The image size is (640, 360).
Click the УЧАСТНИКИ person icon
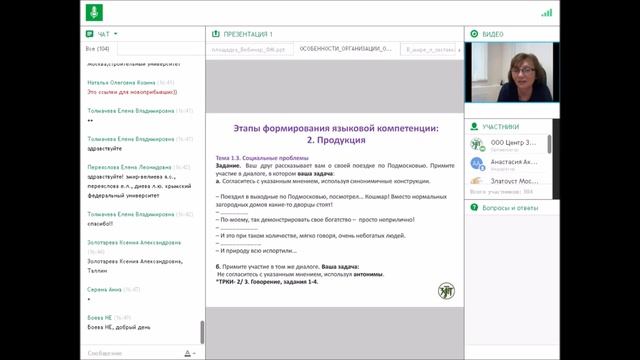click(474, 127)
